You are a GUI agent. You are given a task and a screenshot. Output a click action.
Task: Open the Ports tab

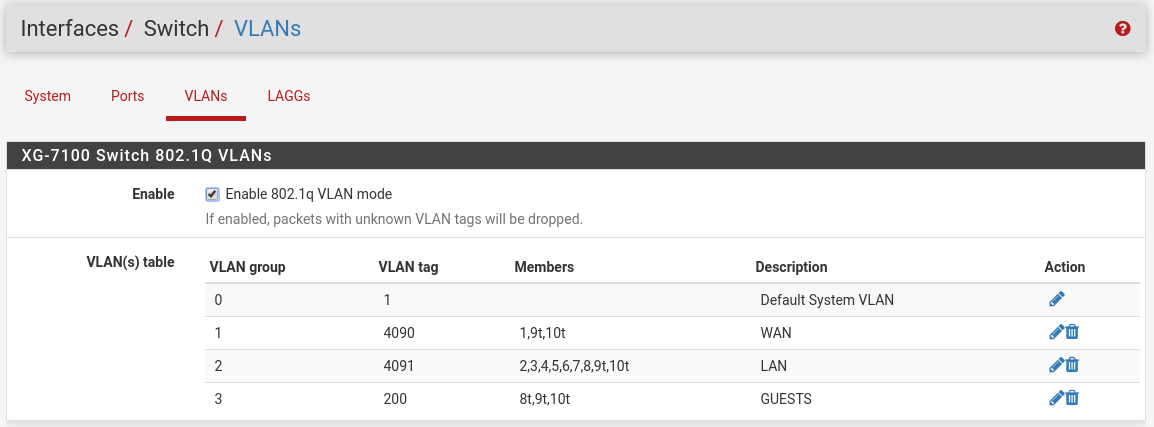[x=127, y=96]
